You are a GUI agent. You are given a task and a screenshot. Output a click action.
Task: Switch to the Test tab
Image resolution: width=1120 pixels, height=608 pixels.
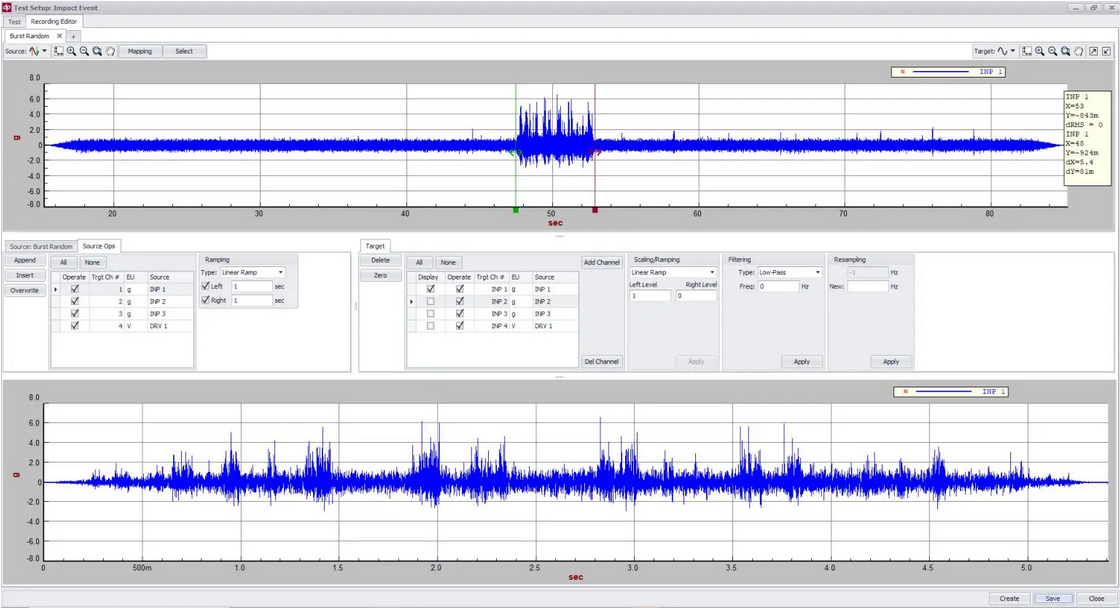tap(14, 21)
